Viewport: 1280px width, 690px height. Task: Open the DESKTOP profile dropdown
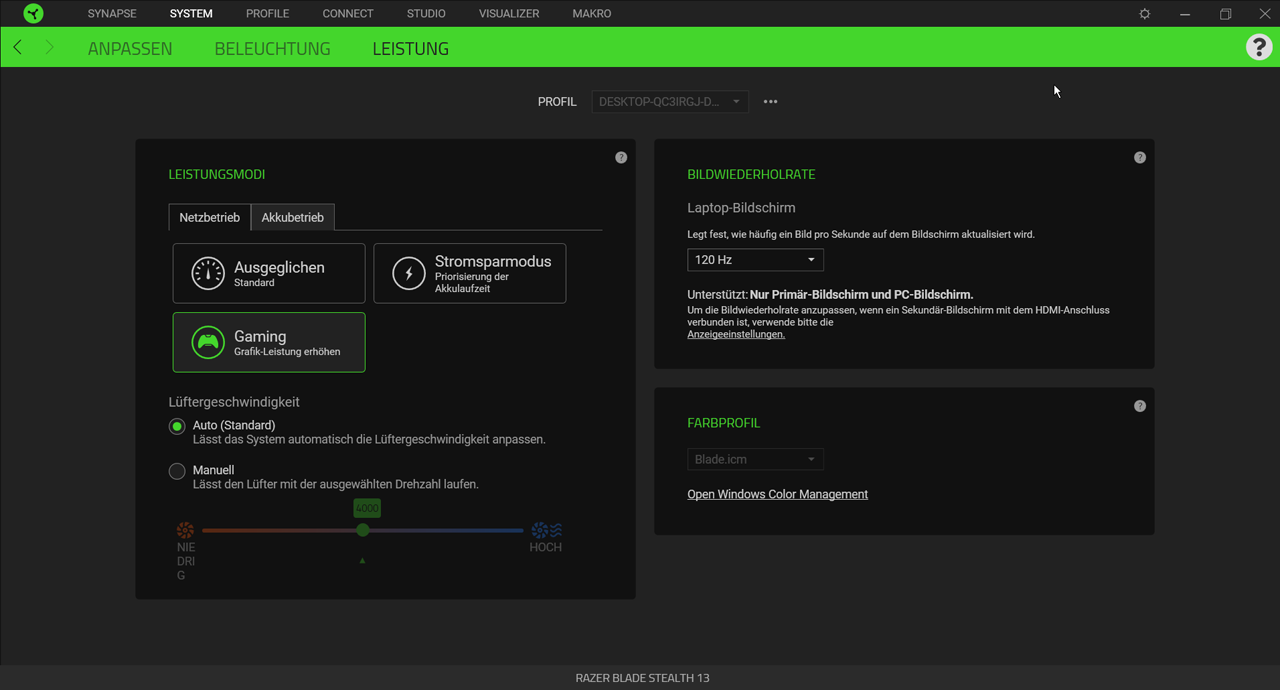tap(670, 101)
